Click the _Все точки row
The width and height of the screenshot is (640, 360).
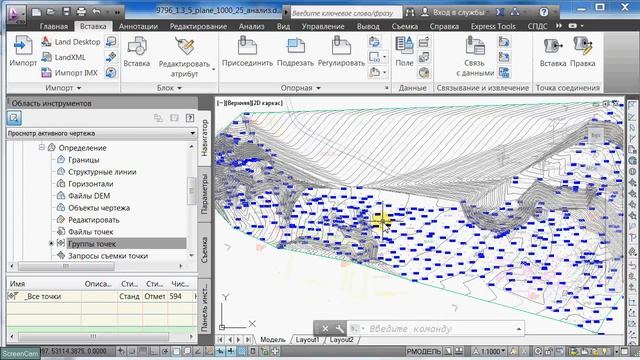(x=101, y=296)
